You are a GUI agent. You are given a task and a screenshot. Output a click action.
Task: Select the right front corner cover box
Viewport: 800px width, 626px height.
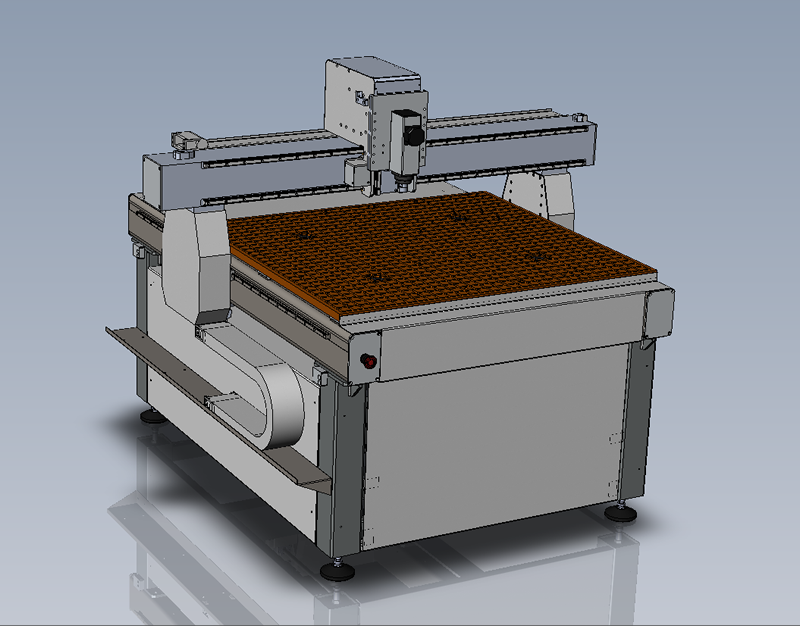click(659, 311)
